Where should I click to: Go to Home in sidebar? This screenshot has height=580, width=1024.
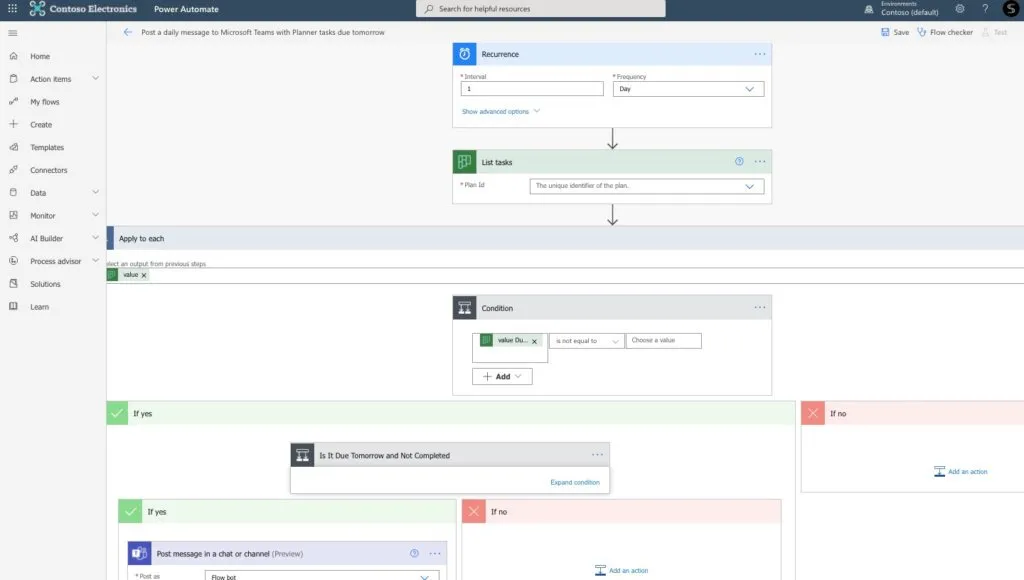click(40, 56)
